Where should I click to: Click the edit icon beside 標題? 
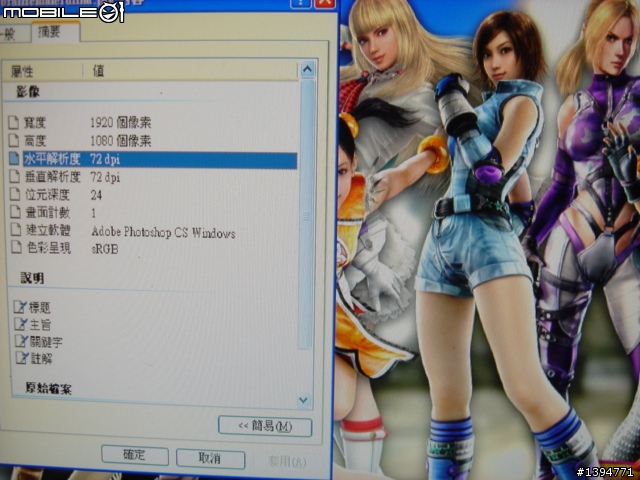[20, 307]
